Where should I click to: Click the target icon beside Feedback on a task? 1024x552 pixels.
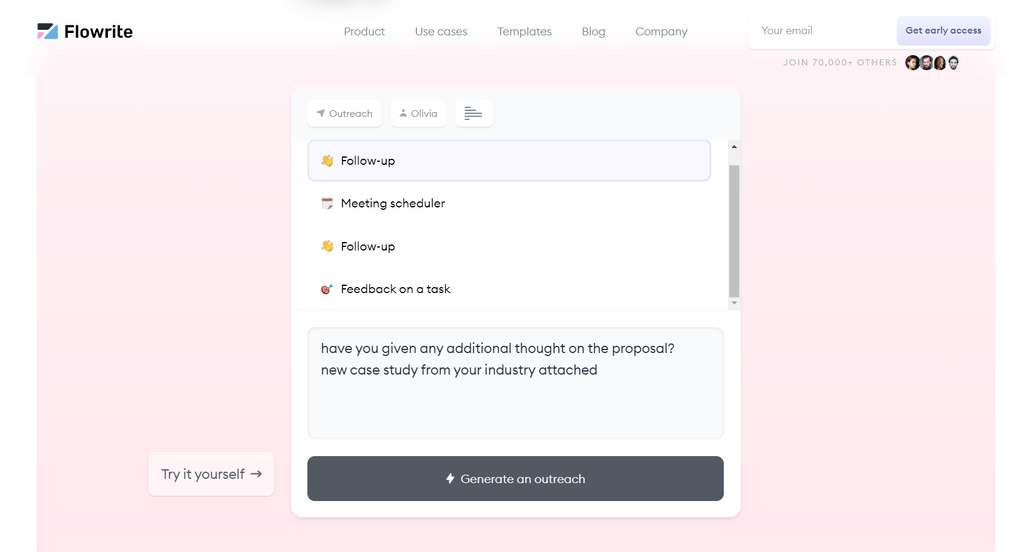pos(327,290)
